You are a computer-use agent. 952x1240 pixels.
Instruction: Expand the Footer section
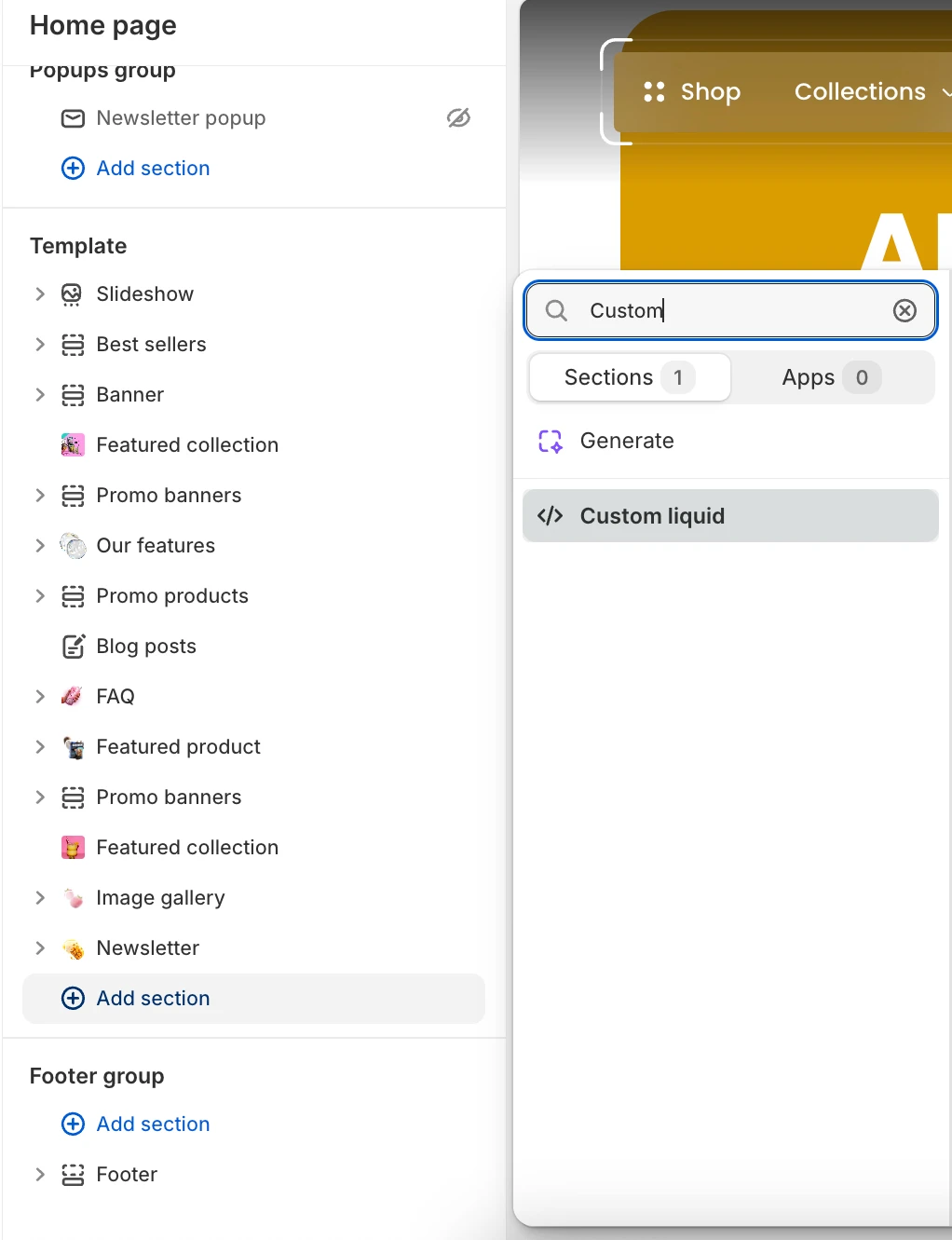click(40, 1175)
